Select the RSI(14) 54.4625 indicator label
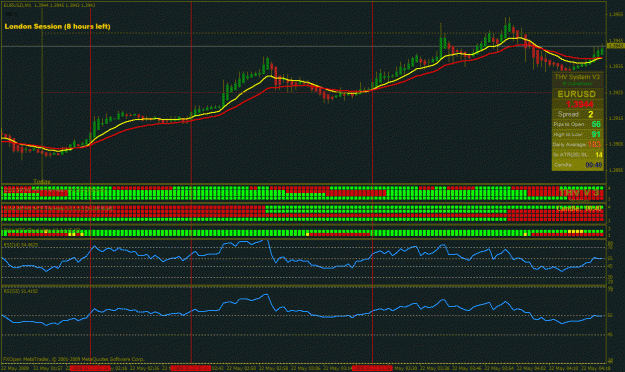This screenshot has height=372, width=625. coord(21,245)
